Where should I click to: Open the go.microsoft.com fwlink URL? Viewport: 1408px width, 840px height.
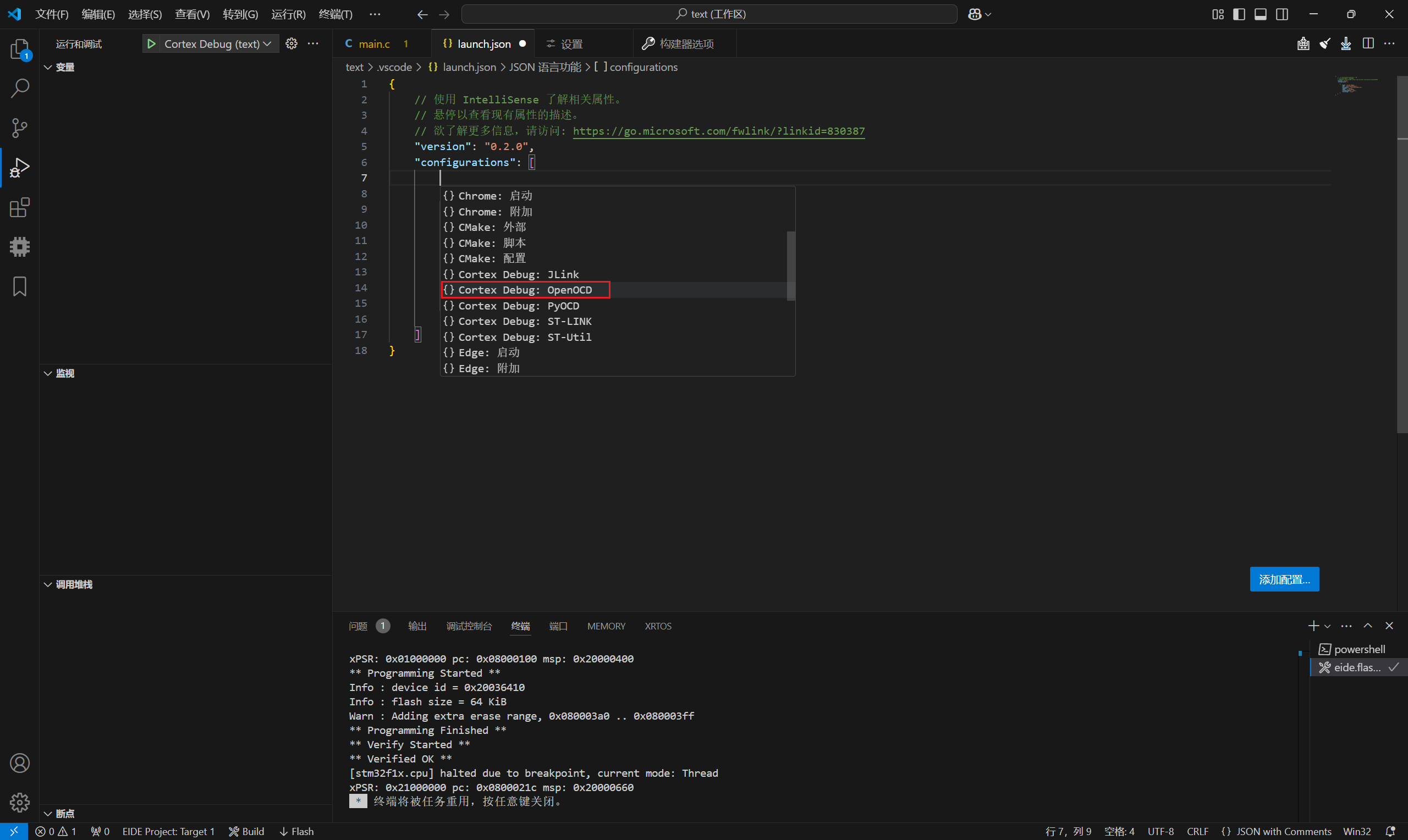point(718,131)
